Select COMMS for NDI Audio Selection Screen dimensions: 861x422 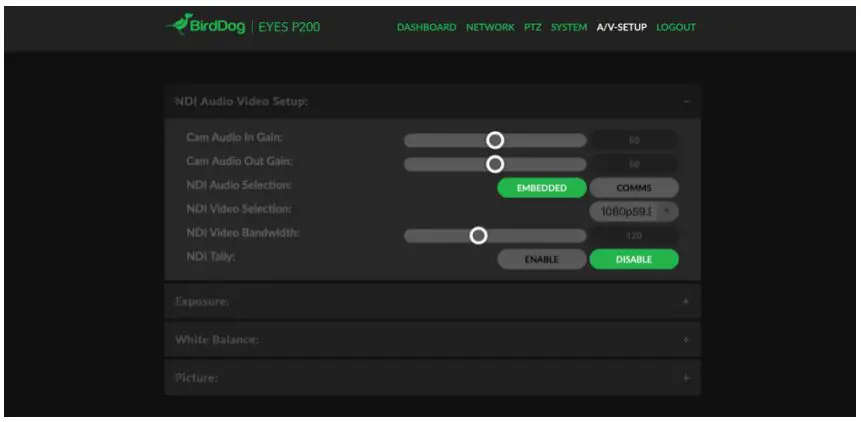[634, 188]
